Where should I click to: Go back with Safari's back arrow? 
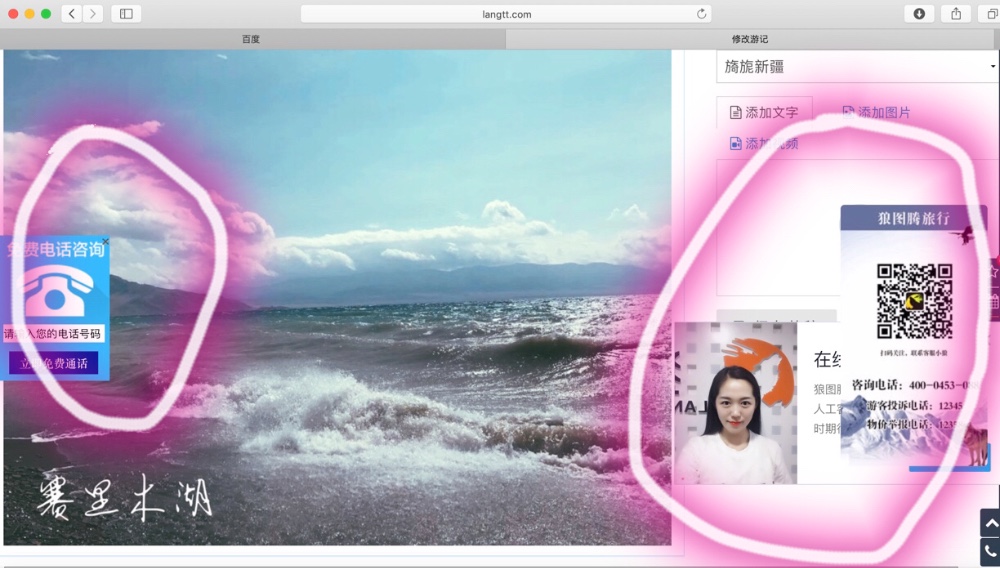tap(71, 13)
